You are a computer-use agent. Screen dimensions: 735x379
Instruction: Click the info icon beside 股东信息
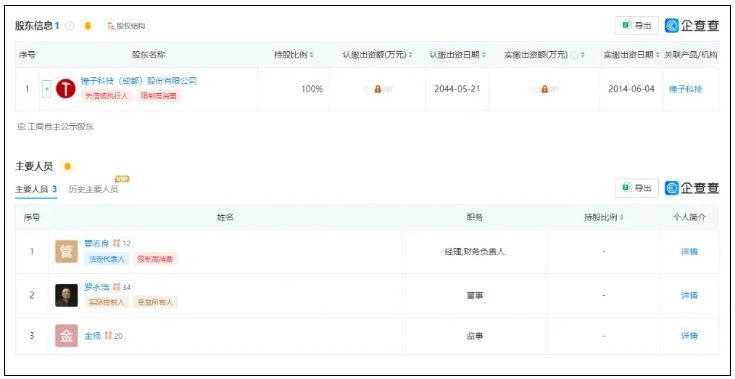tap(69, 26)
